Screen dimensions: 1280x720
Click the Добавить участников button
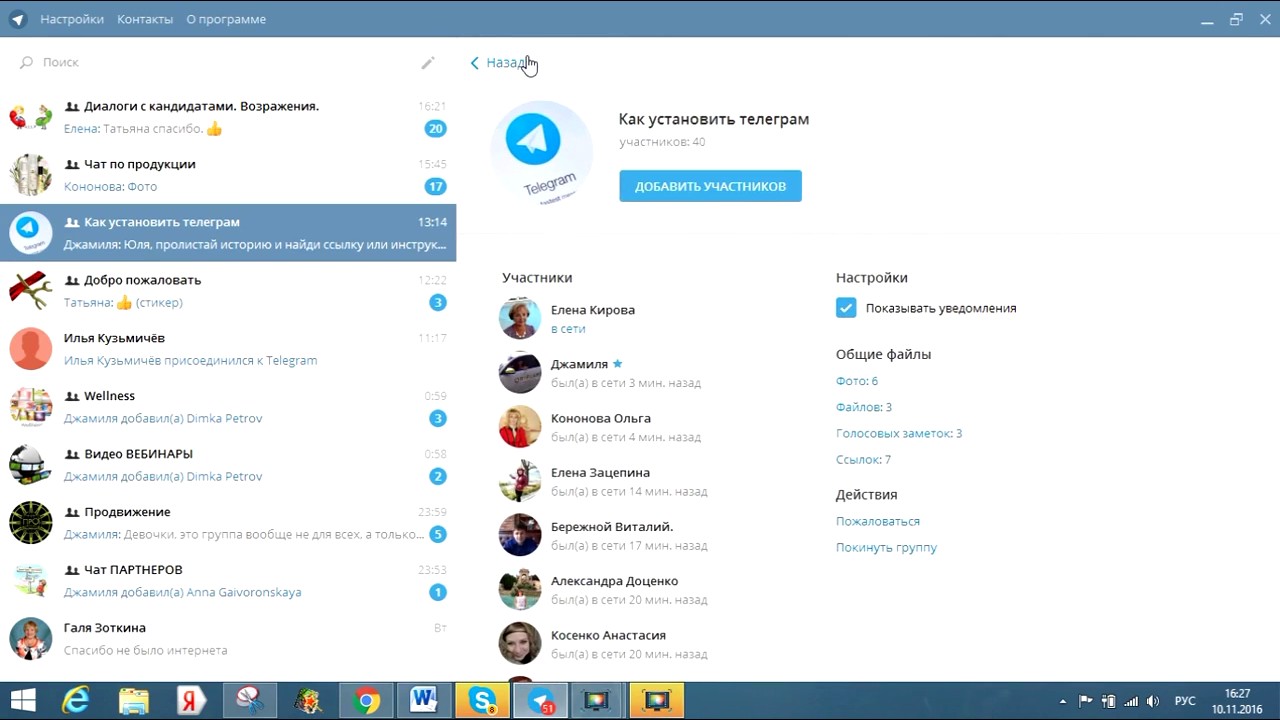point(710,186)
